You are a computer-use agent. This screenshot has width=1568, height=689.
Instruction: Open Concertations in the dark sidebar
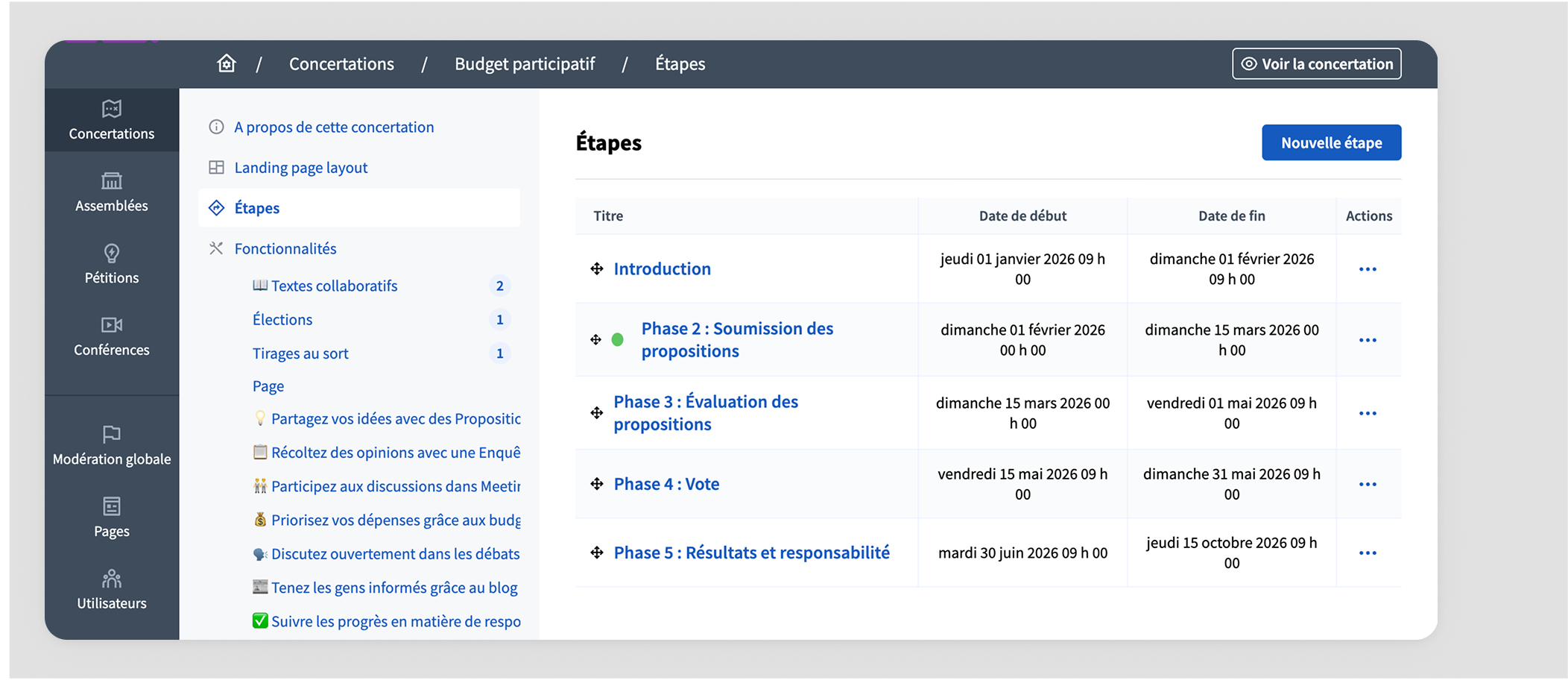(x=112, y=120)
